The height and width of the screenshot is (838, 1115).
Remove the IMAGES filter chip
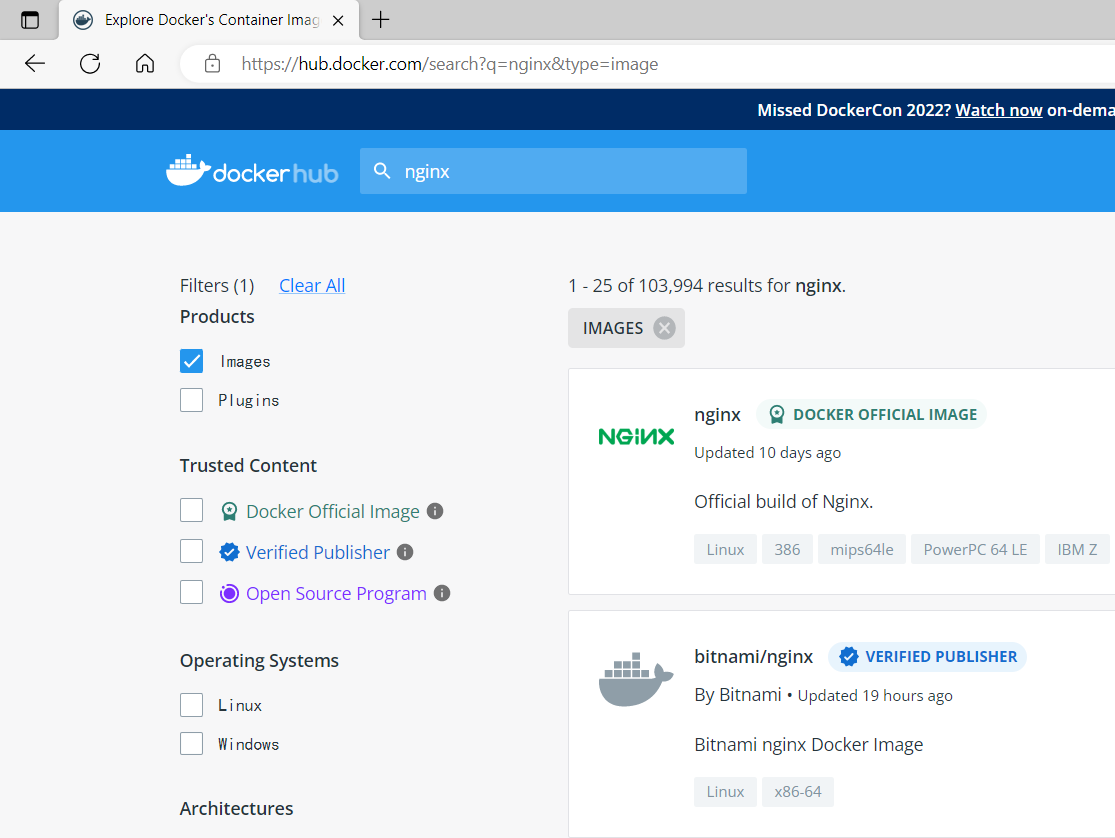coord(664,328)
